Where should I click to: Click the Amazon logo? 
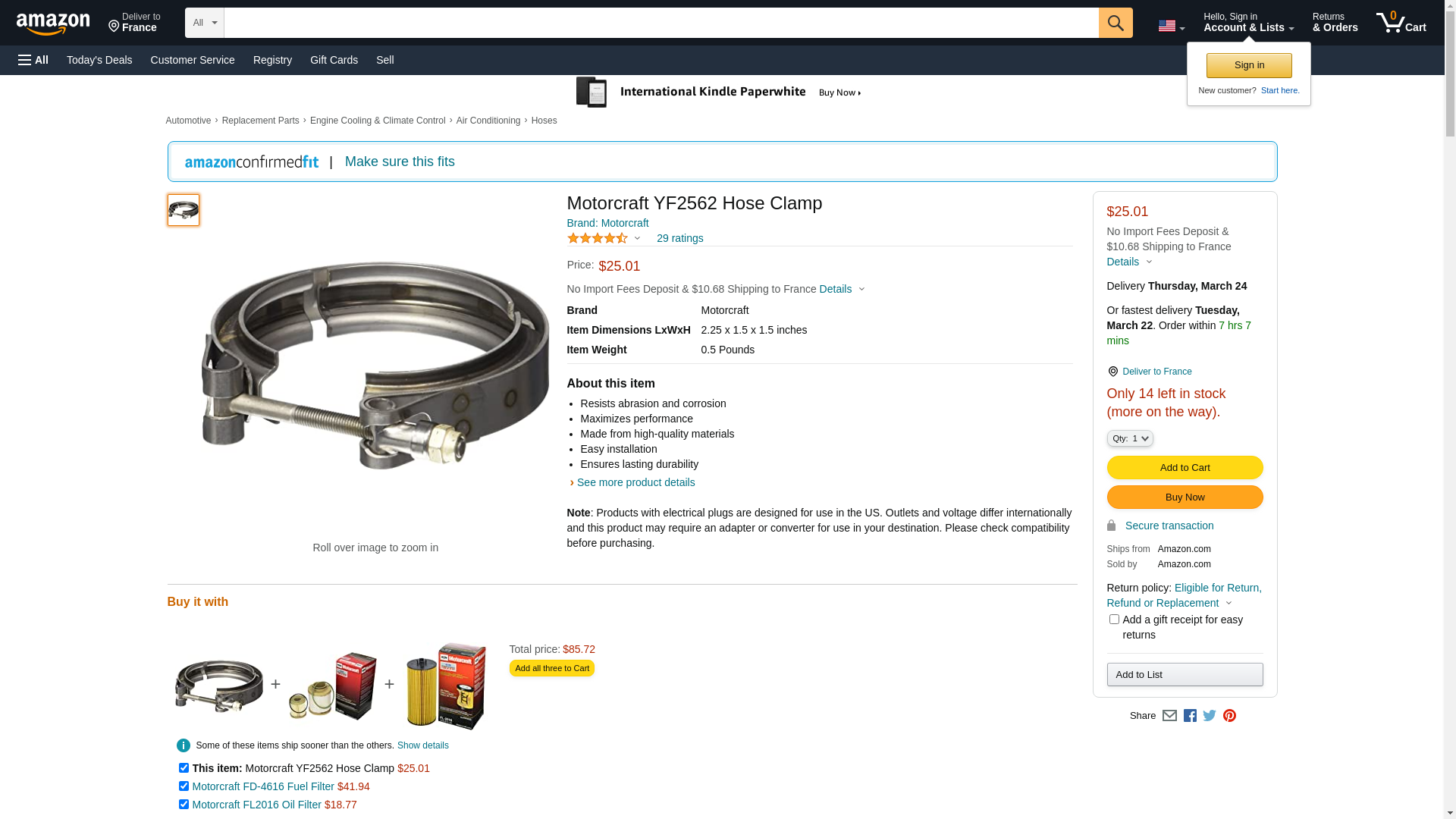[x=53, y=24]
